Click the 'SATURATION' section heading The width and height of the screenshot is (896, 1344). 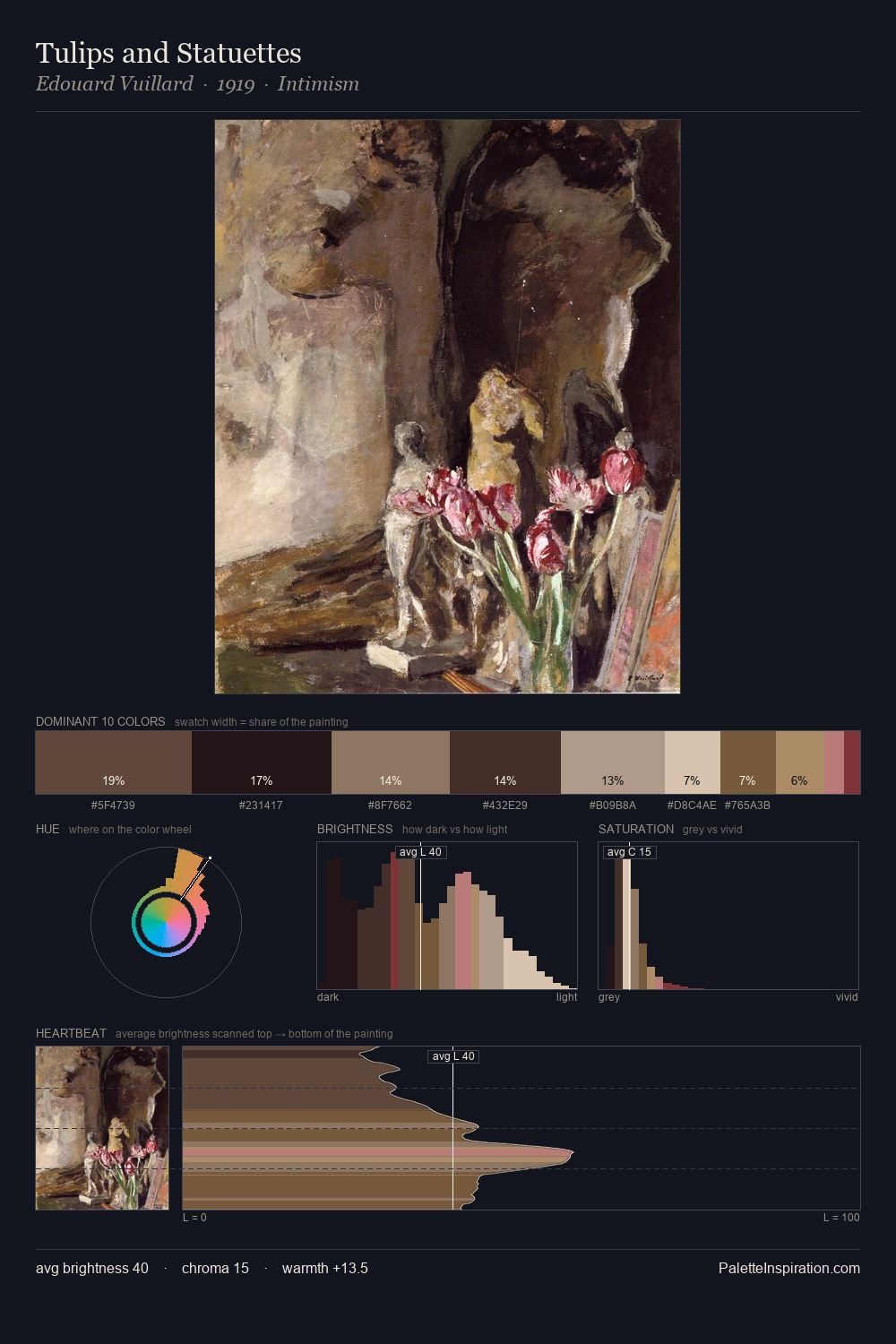pos(636,829)
